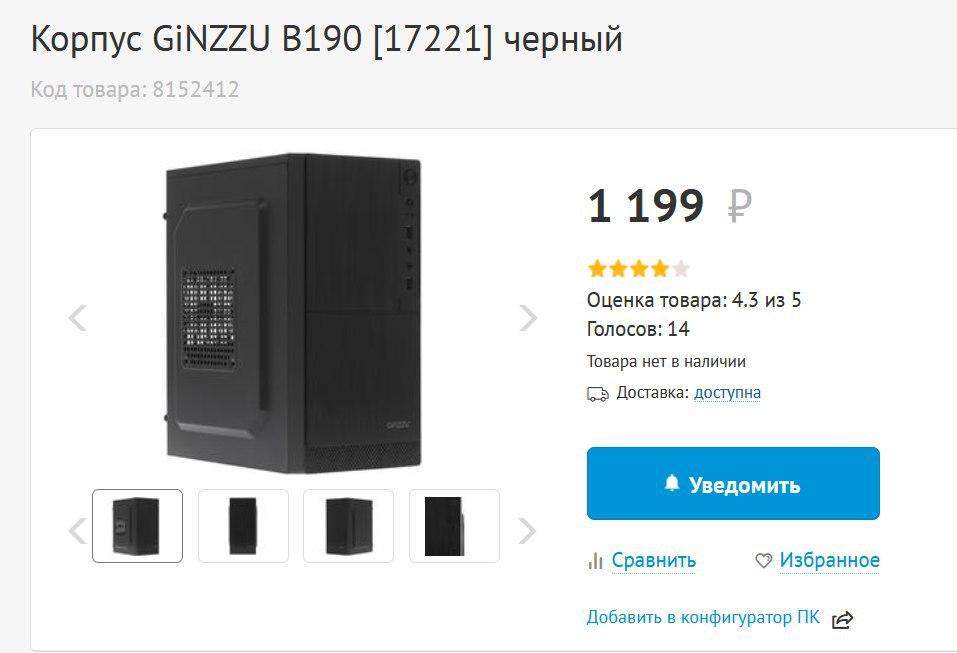Image resolution: width=957 pixels, height=653 pixels.
Task: Select the fourth thumbnail side view
Action: [x=454, y=525]
